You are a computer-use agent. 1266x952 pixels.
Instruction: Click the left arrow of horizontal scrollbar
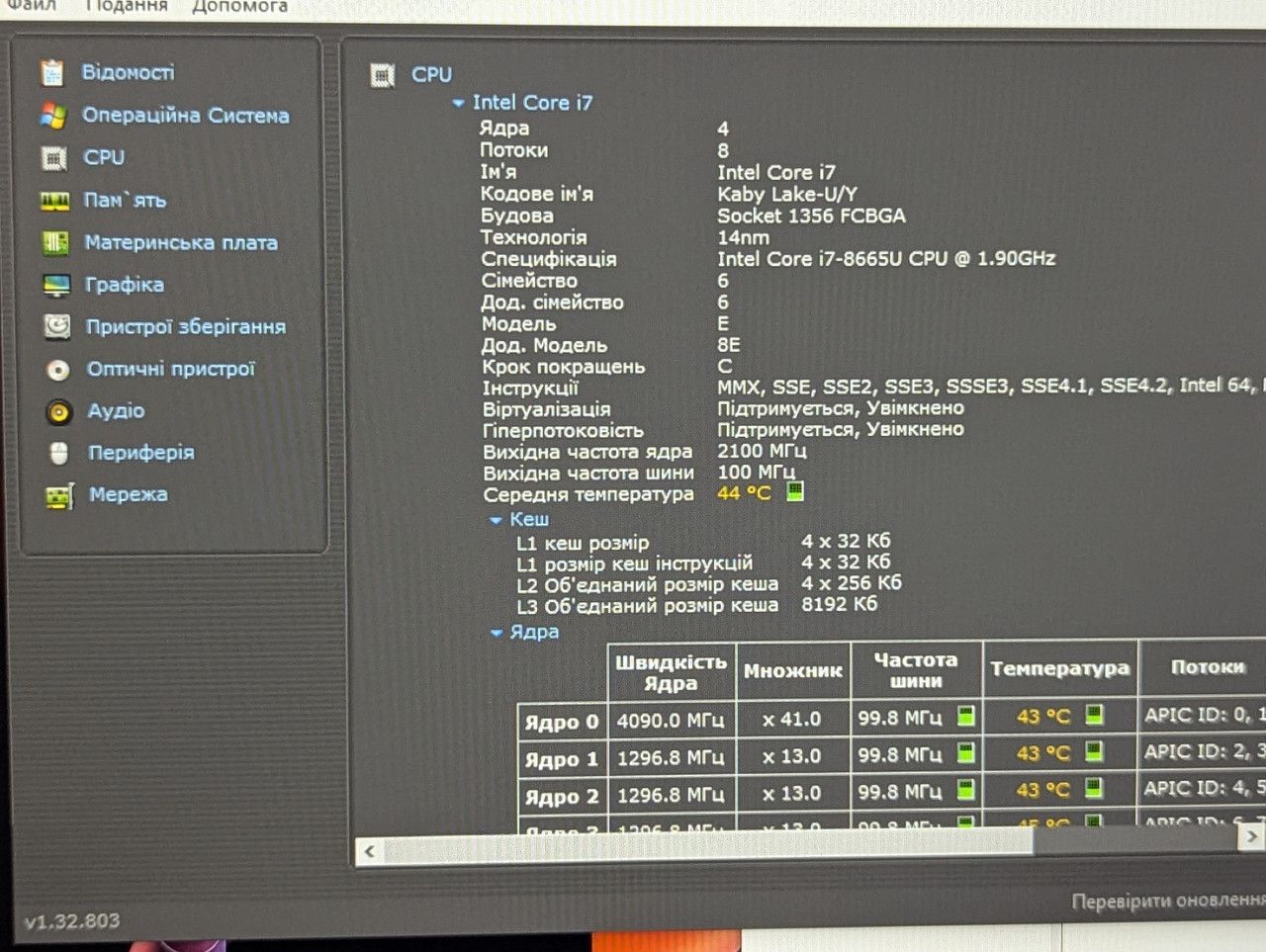click(369, 851)
